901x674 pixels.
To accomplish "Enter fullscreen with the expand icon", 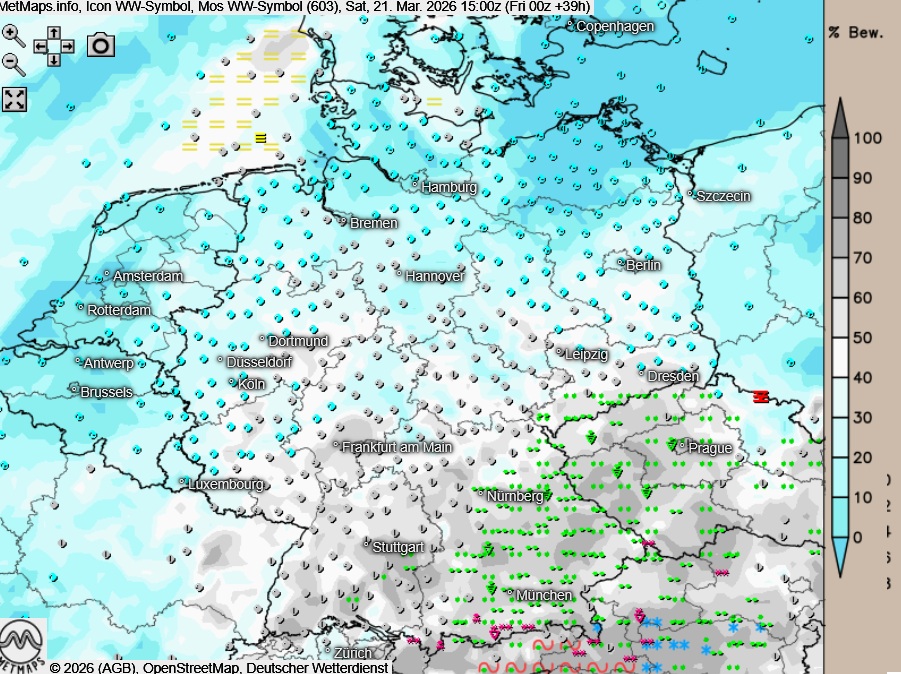I will click(x=15, y=99).
